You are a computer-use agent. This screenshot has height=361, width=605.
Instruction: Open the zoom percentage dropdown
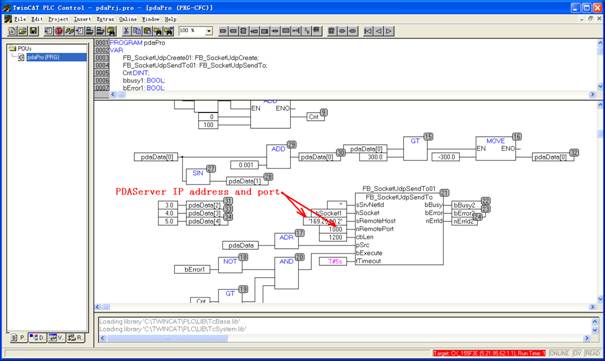pos(209,31)
